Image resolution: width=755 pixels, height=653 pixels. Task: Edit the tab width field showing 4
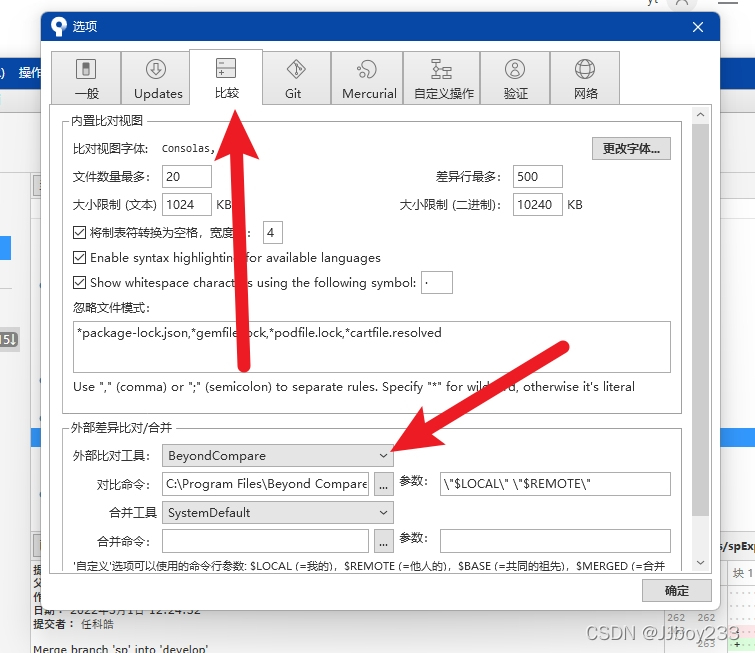(273, 233)
